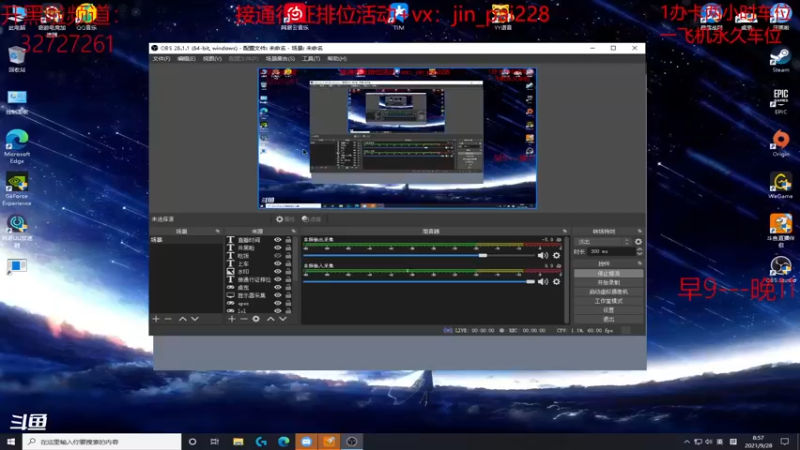800x450 pixels.
Task: Toggle visibility of second text source
Action: coord(278,247)
